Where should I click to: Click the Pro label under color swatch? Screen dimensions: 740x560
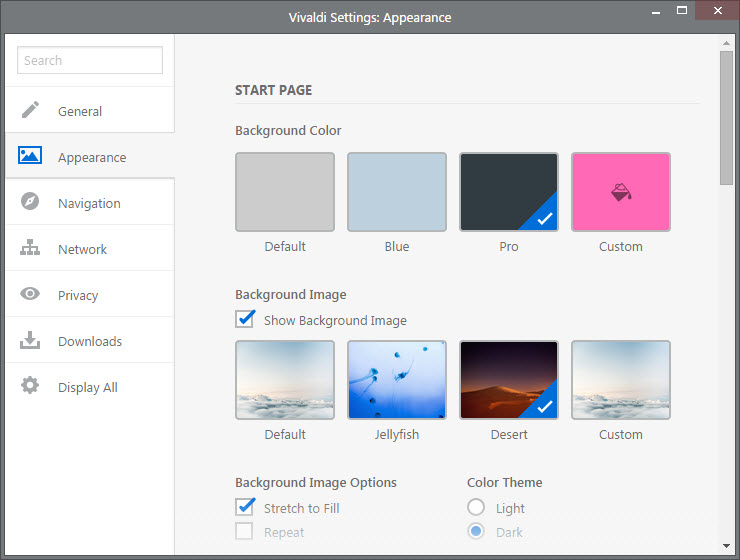(509, 246)
